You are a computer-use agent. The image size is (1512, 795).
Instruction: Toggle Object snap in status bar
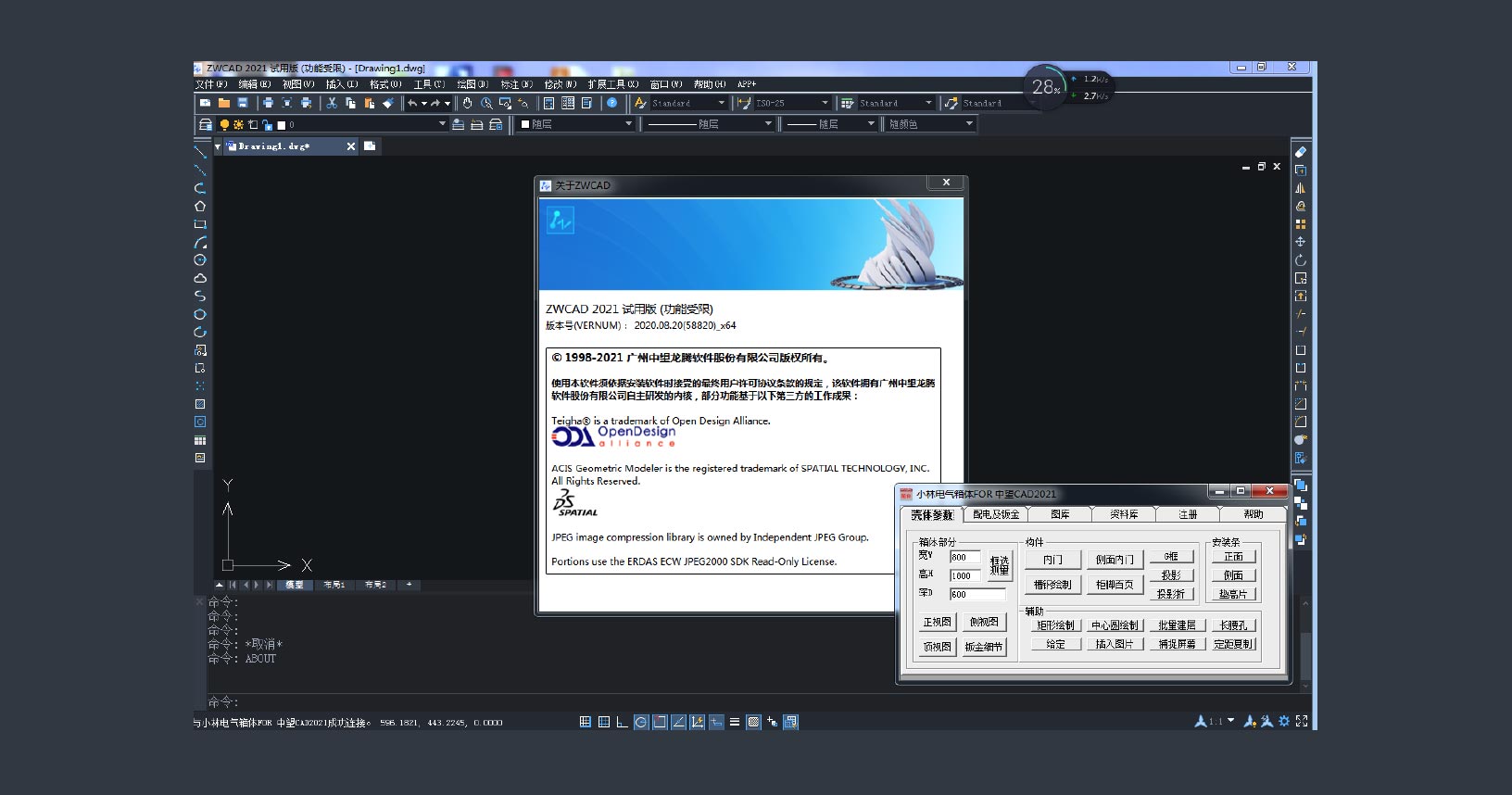660,722
